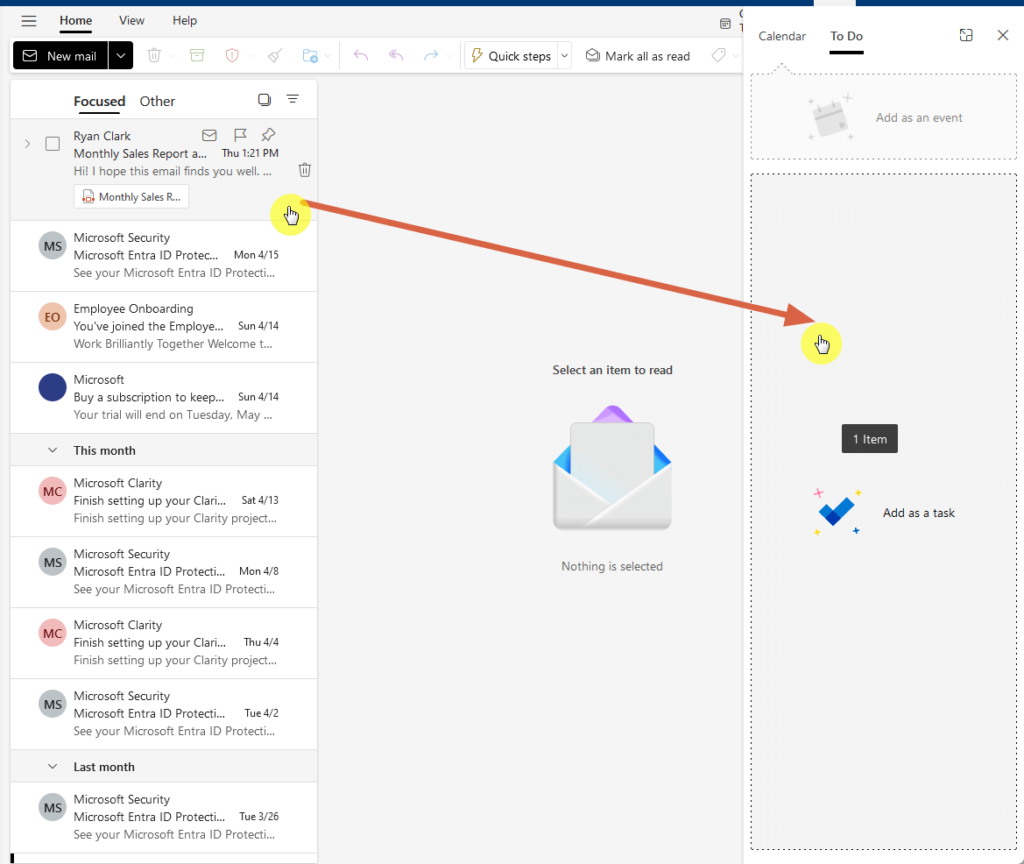Open Microsoft Security email dated Mon 4/15
Image resolution: width=1024 pixels, height=864 pixels.
(164, 256)
